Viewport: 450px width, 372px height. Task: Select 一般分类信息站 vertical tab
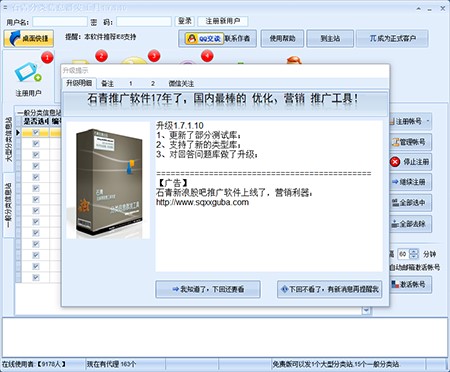pyautogui.click(x=9, y=205)
